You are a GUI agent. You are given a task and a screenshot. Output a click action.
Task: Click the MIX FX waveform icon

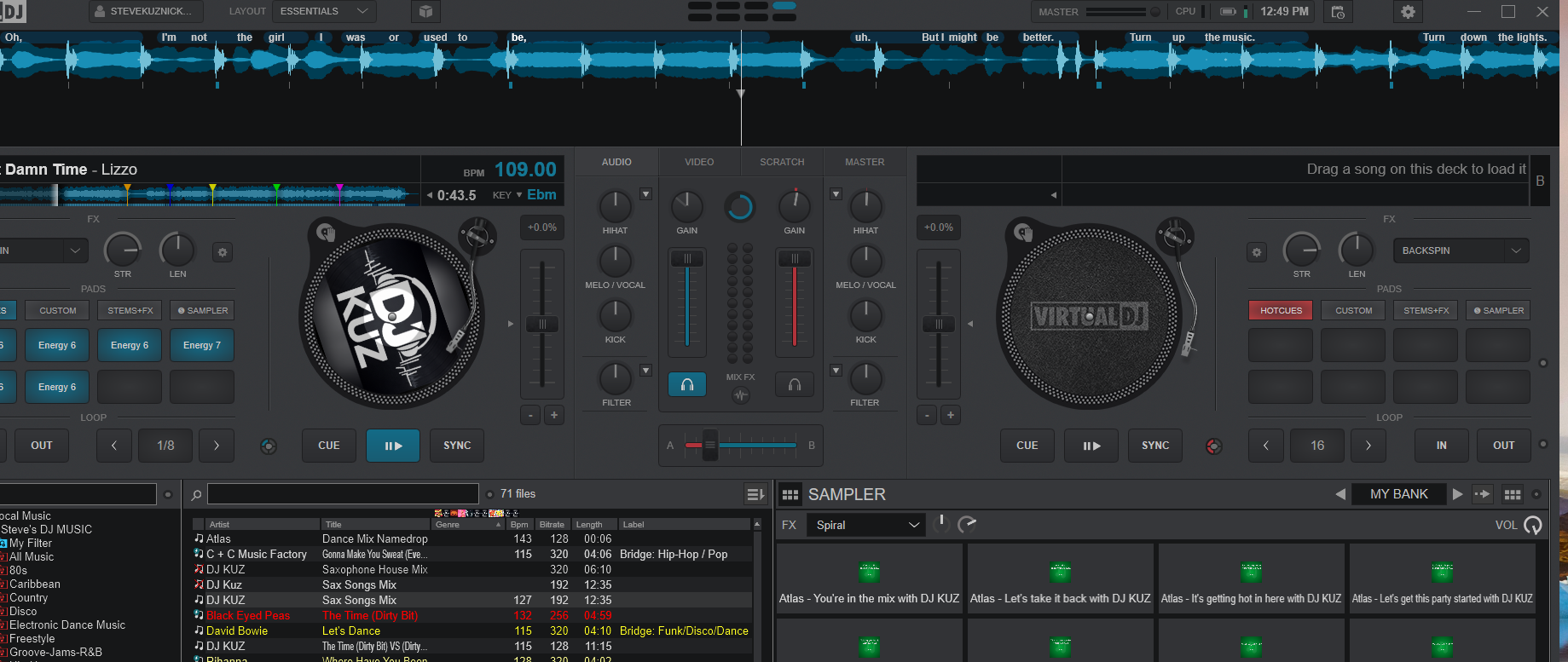pyautogui.click(x=740, y=394)
